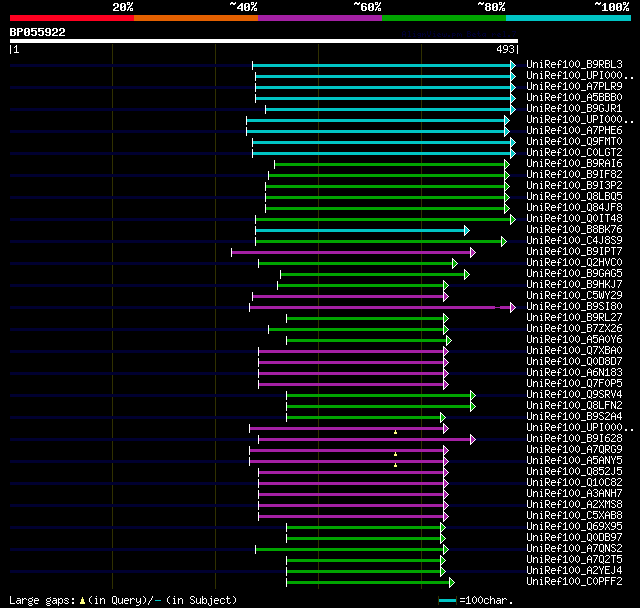Select the UniRef100_B9IF82 label
The image size is (640, 608).
(x=574, y=175)
